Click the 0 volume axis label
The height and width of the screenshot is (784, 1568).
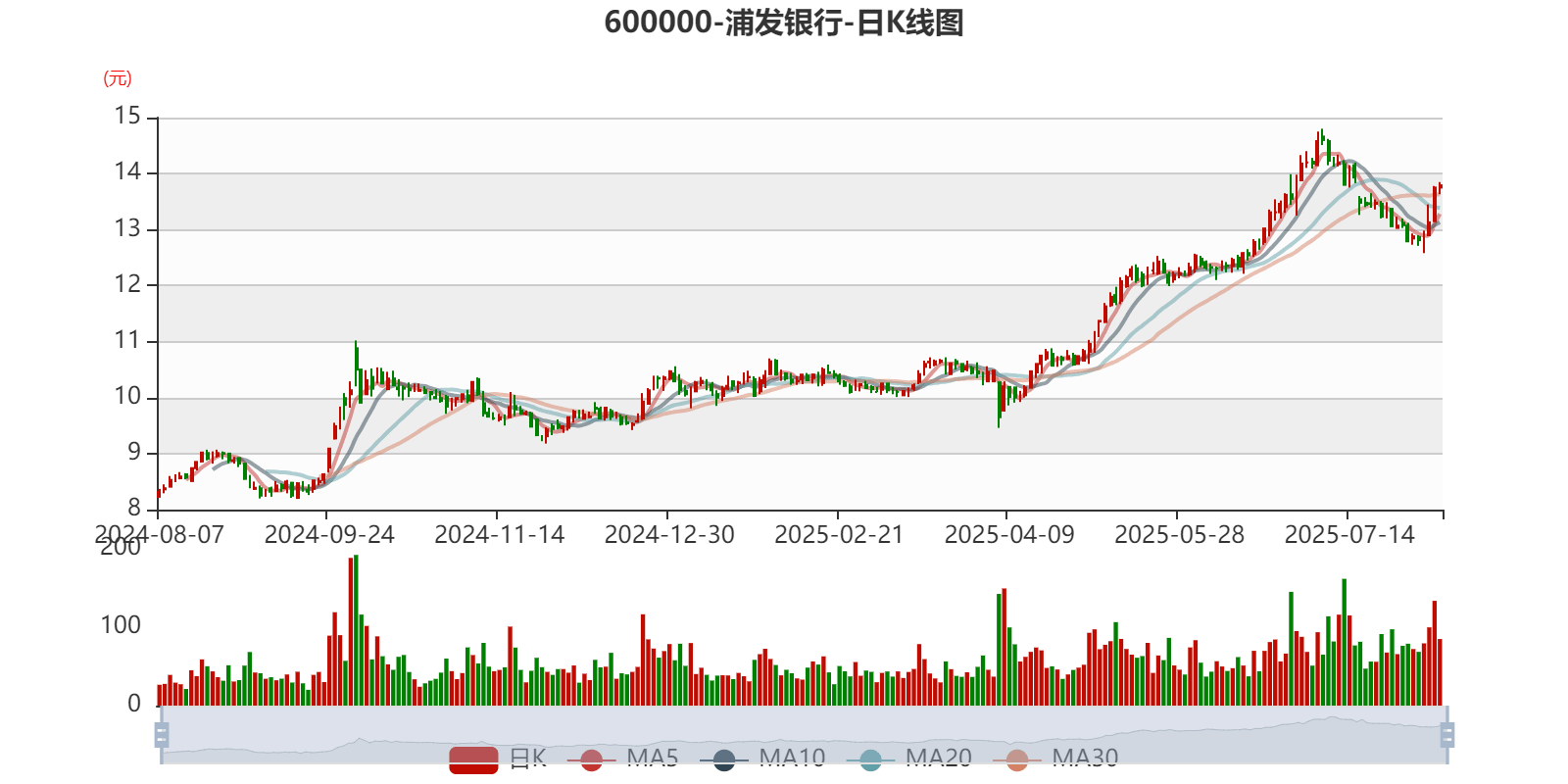pos(134,704)
